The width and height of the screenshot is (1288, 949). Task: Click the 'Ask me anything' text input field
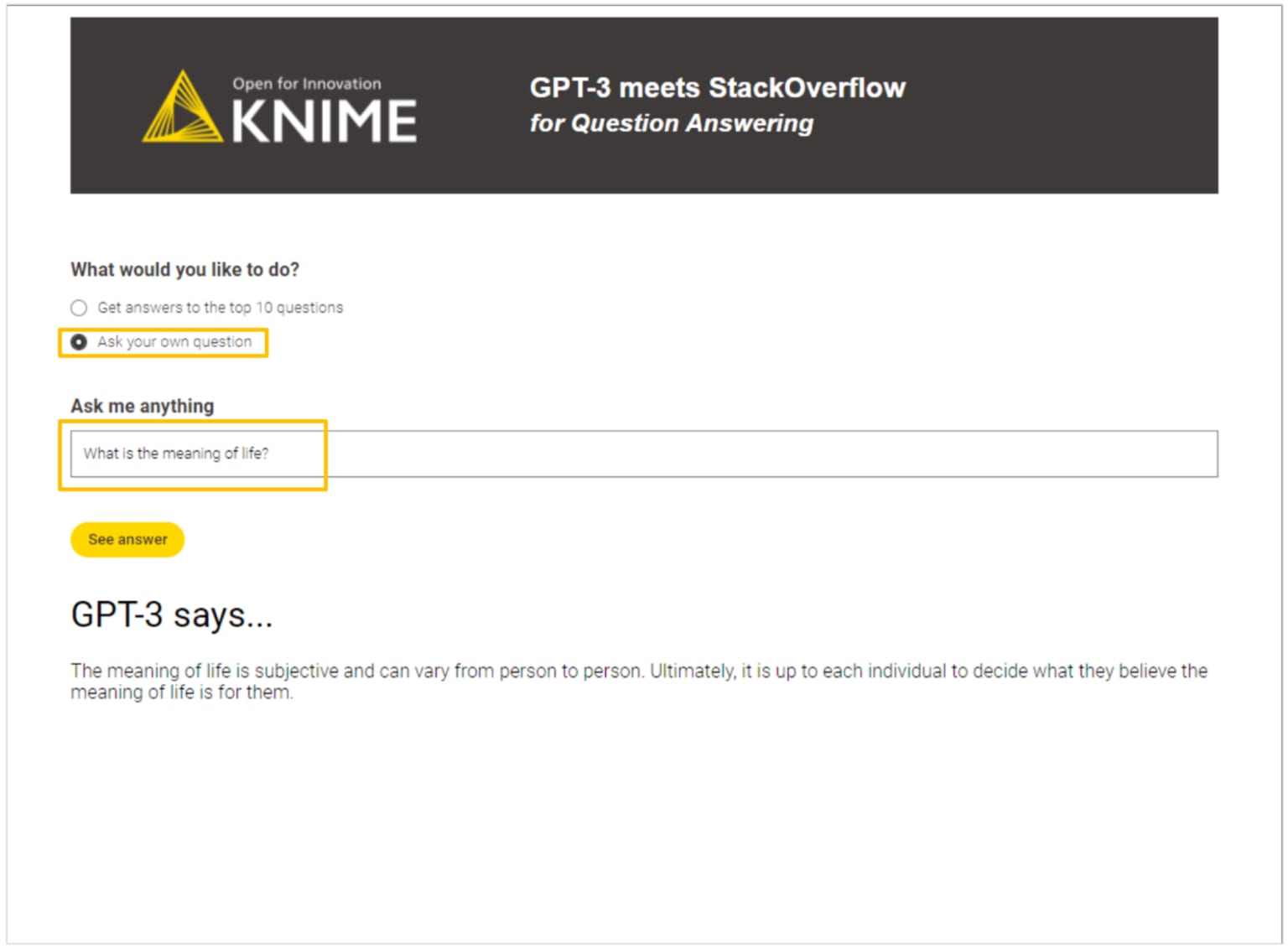pyautogui.click(x=644, y=454)
